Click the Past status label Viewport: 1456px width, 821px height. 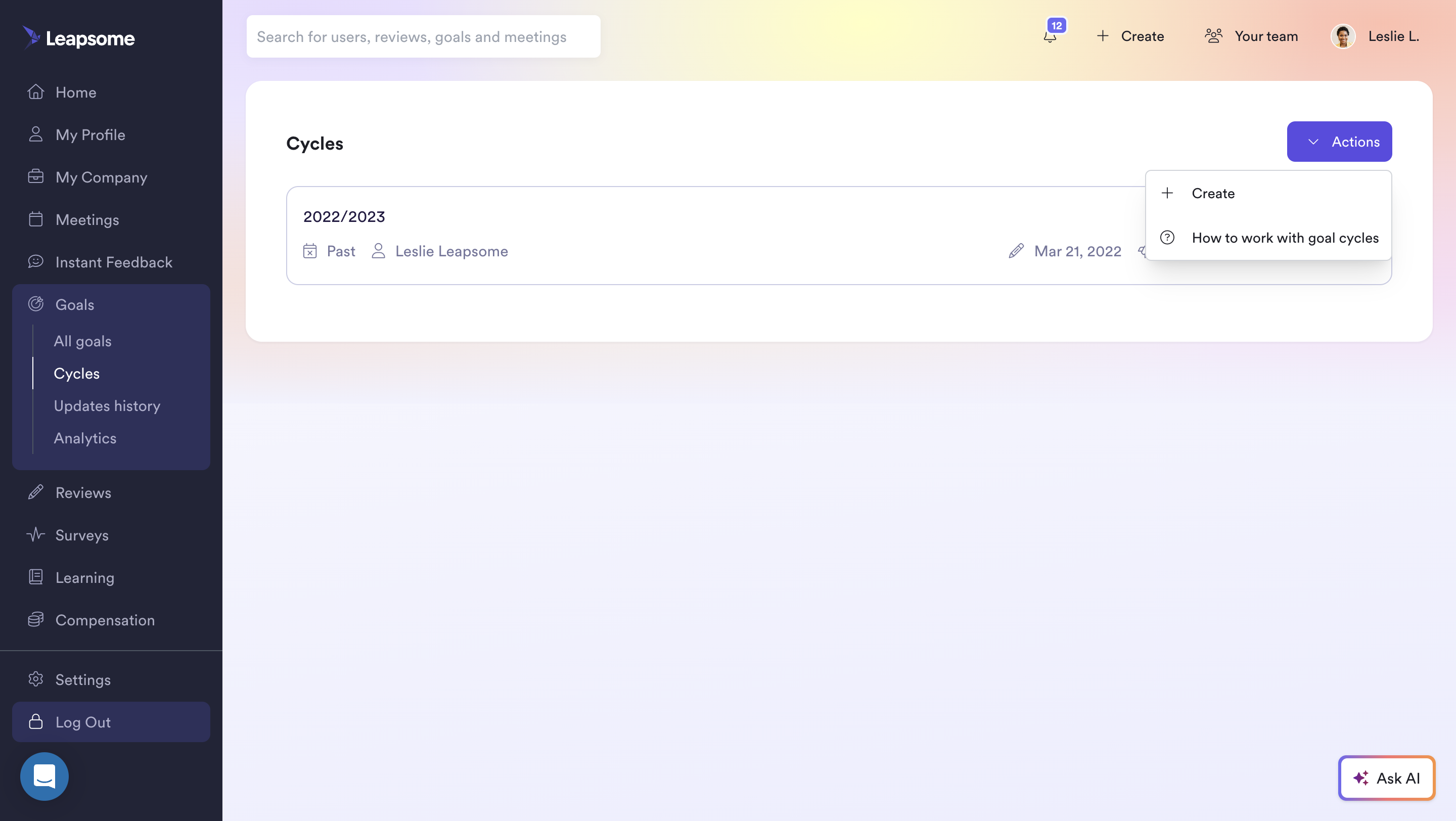[341, 251]
